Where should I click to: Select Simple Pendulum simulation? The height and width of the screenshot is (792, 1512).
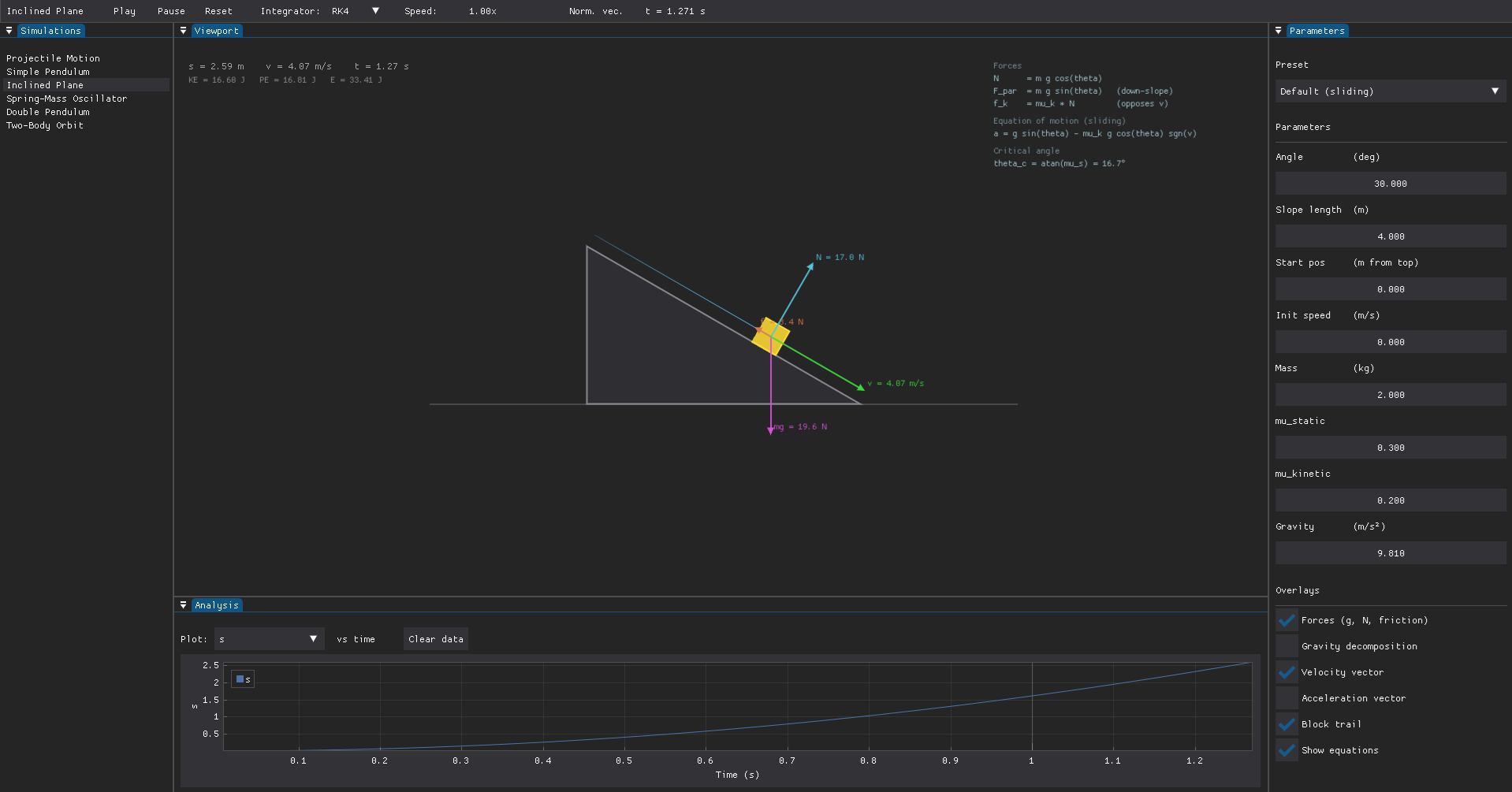point(85,72)
